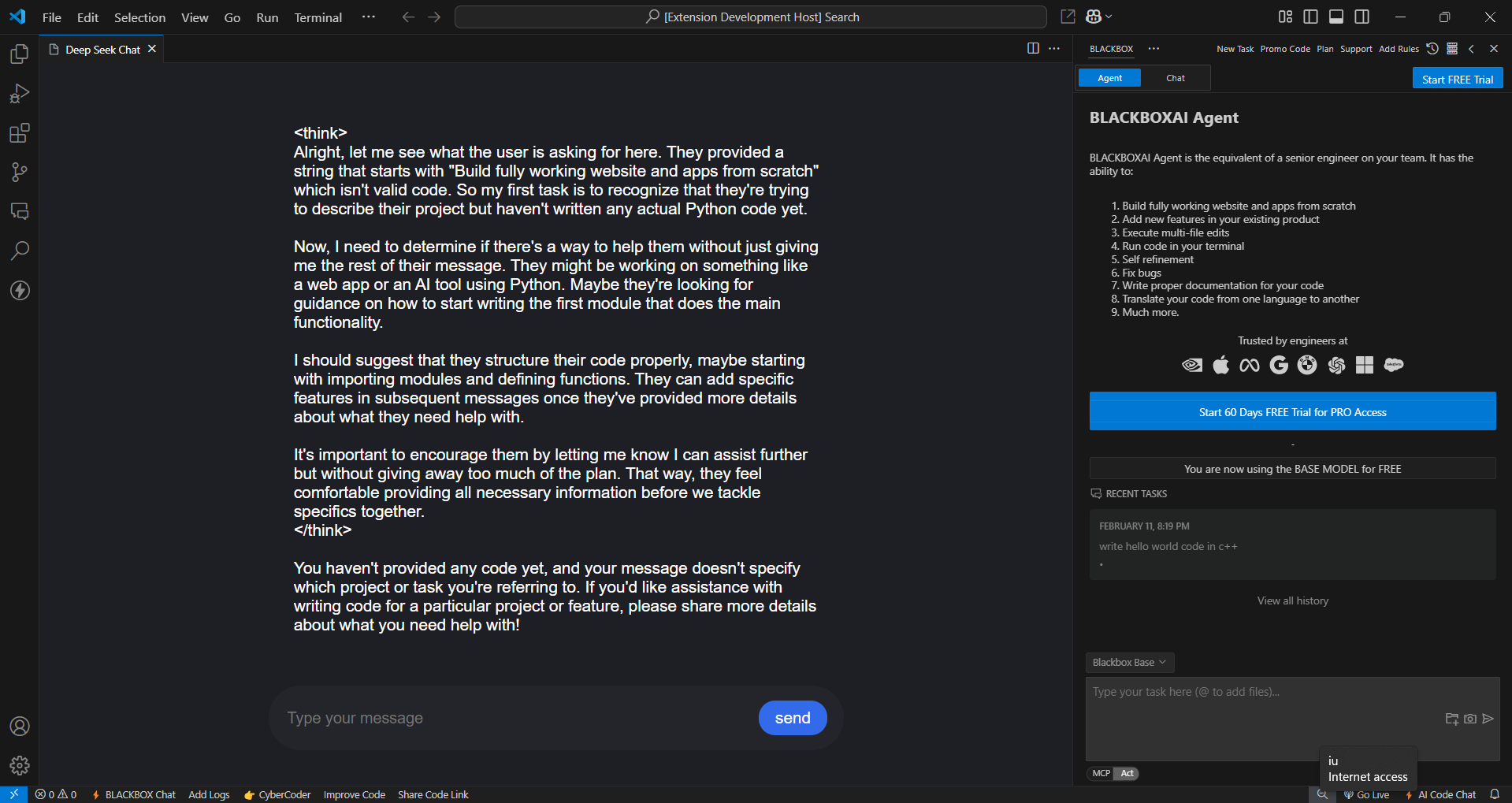Toggle the bottom panel visibility
This screenshot has height=803, width=1512.
click(x=1336, y=17)
